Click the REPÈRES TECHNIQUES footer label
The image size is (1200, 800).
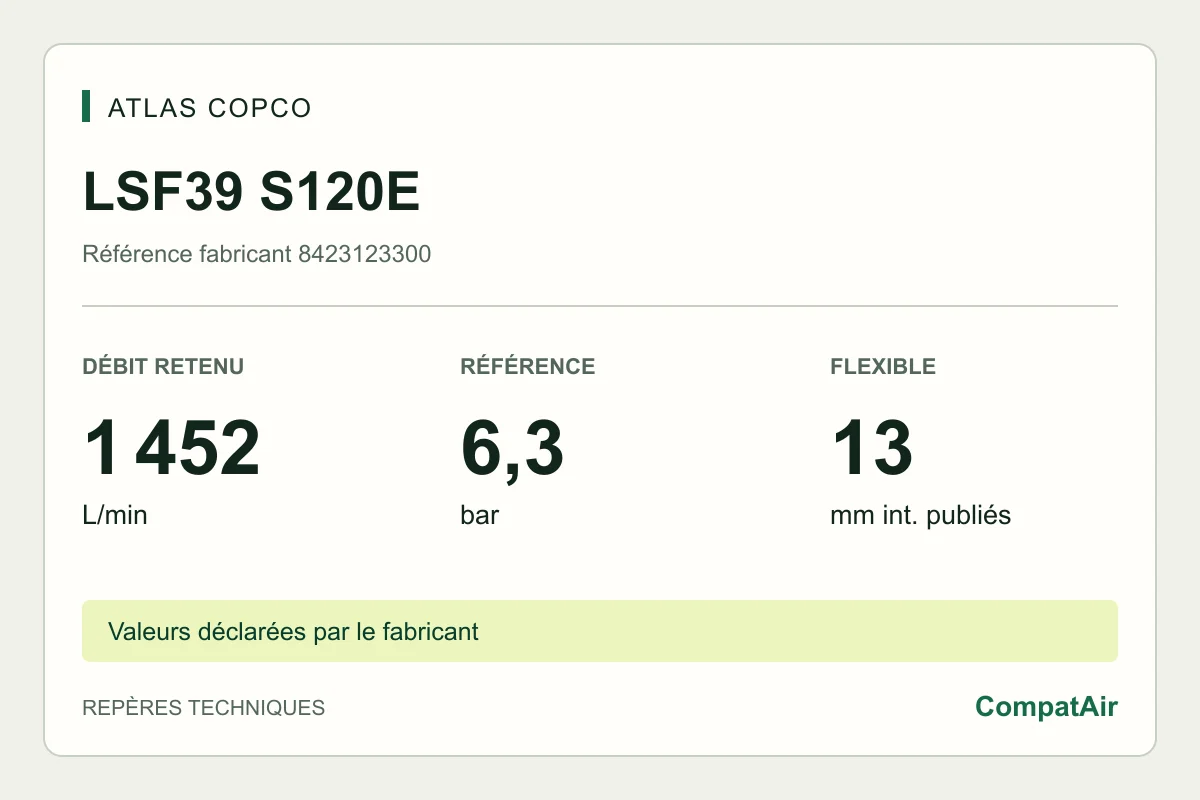[204, 708]
